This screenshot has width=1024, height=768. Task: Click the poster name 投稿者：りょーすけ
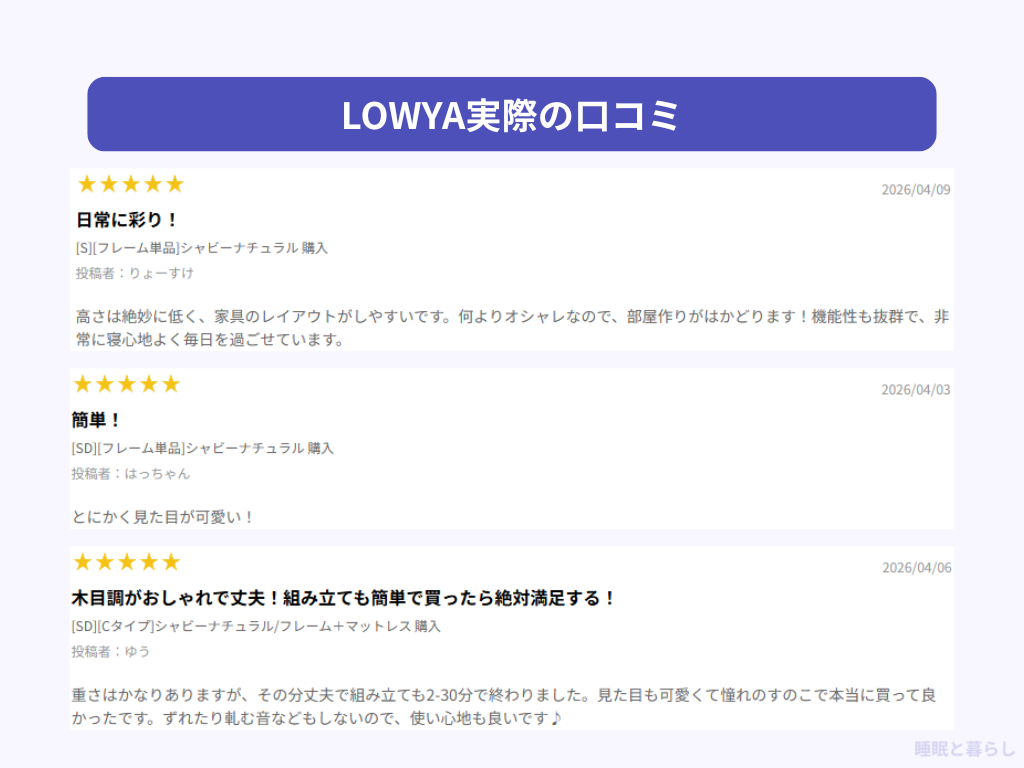coord(135,273)
